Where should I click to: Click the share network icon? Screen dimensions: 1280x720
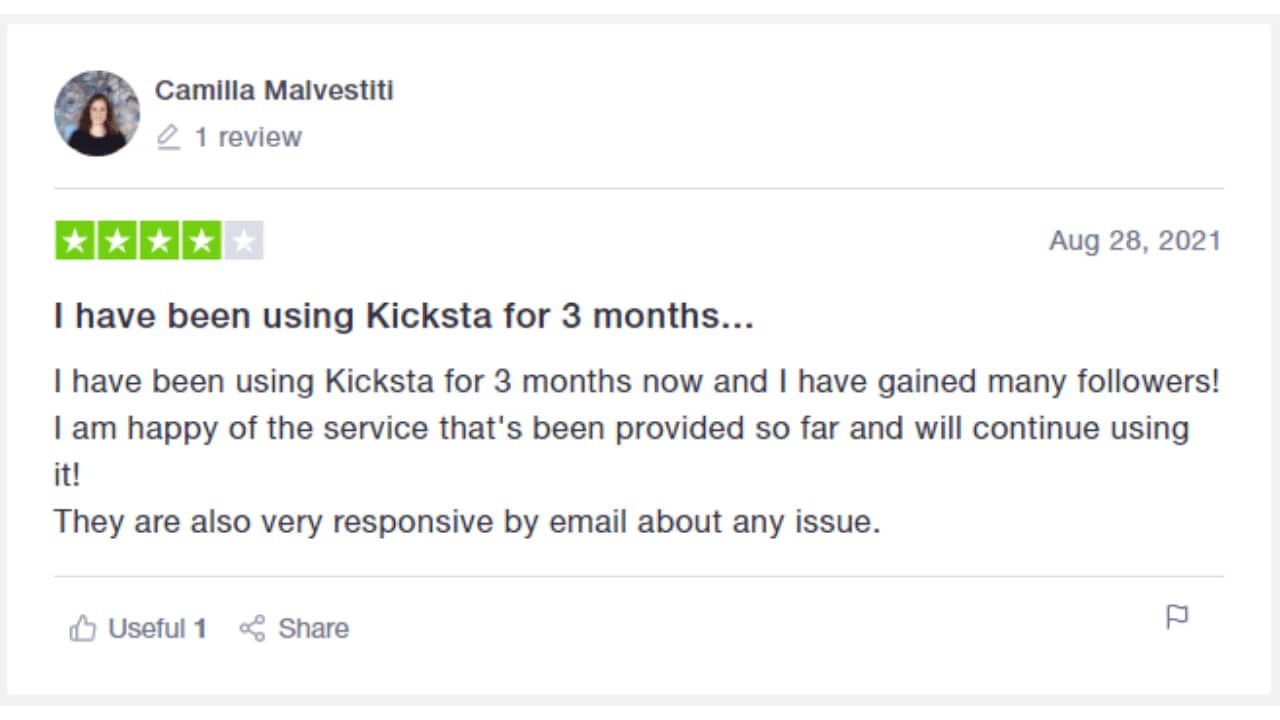[252, 629]
